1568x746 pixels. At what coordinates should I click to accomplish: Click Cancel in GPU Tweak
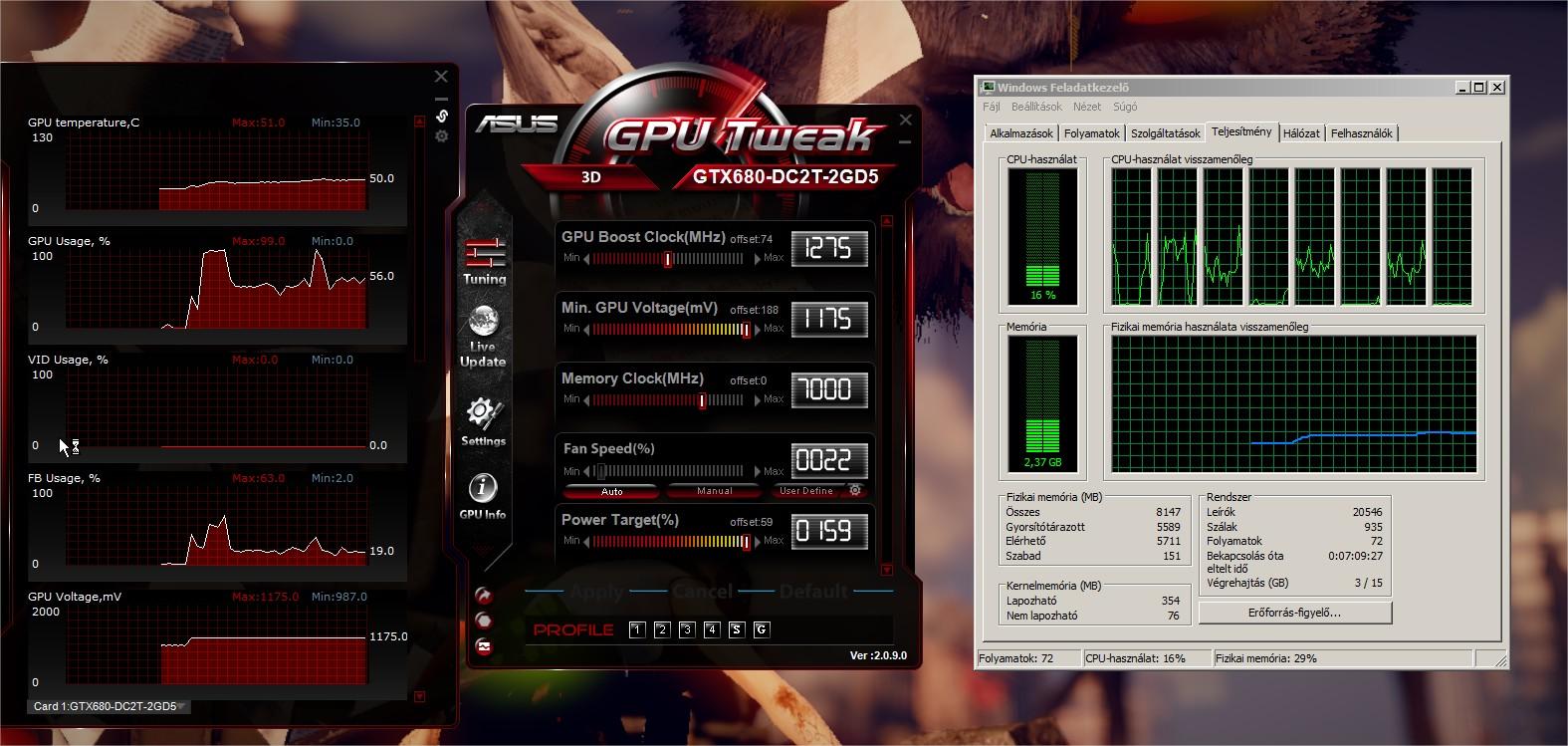click(703, 592)
